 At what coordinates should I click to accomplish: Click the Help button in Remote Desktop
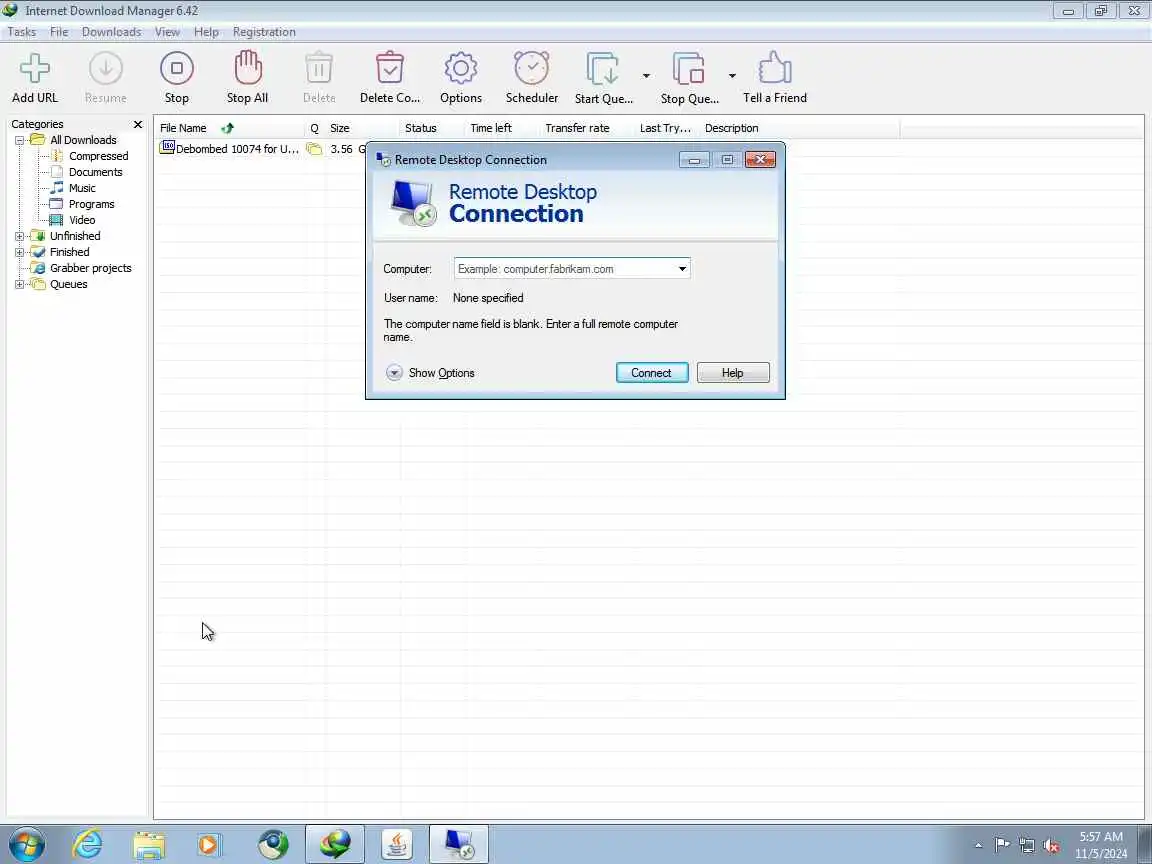[732, 373]
